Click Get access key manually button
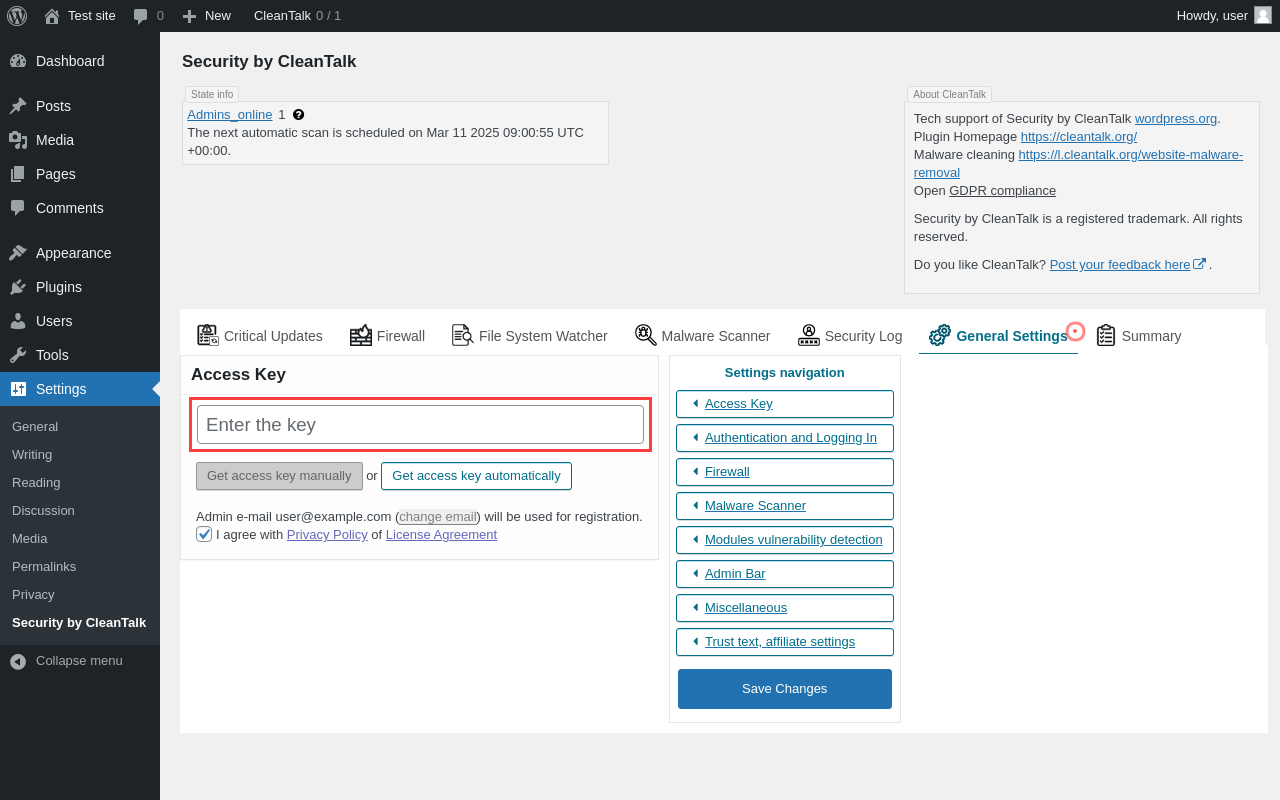This screenshot has height=800, width=1280. 279,476
